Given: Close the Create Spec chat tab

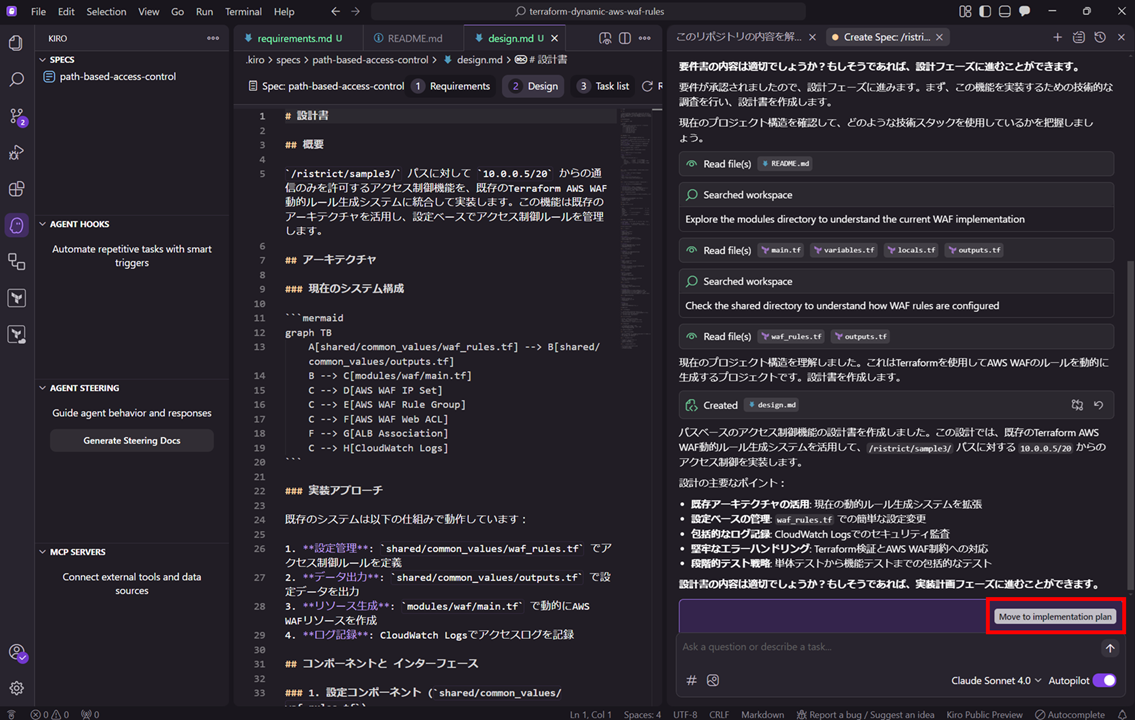Looking at the screenshot, I should click(939, 37).
